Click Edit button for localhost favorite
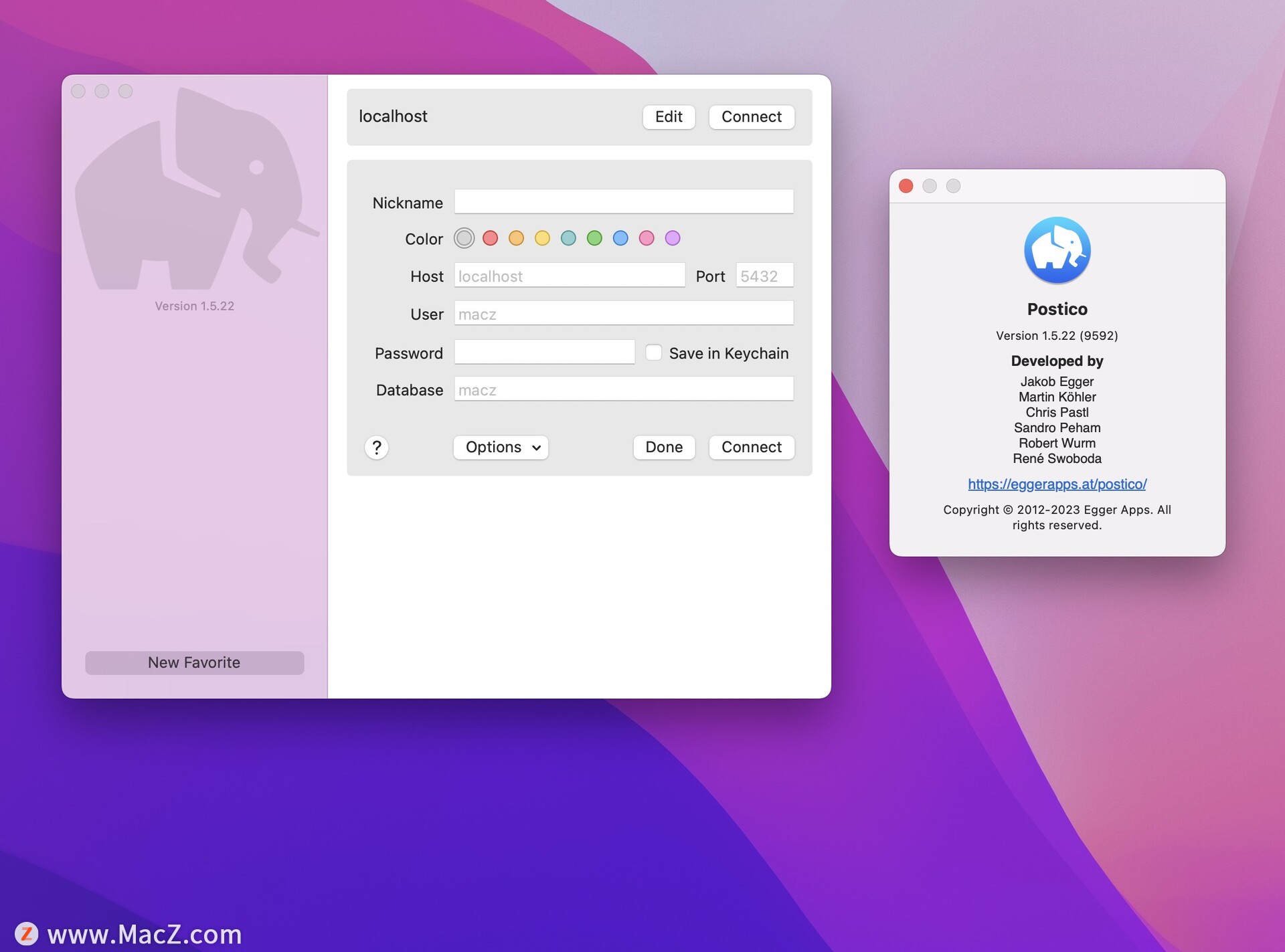Image resolution: width=1285 pixels, height=952 pixels. point(669,116)
